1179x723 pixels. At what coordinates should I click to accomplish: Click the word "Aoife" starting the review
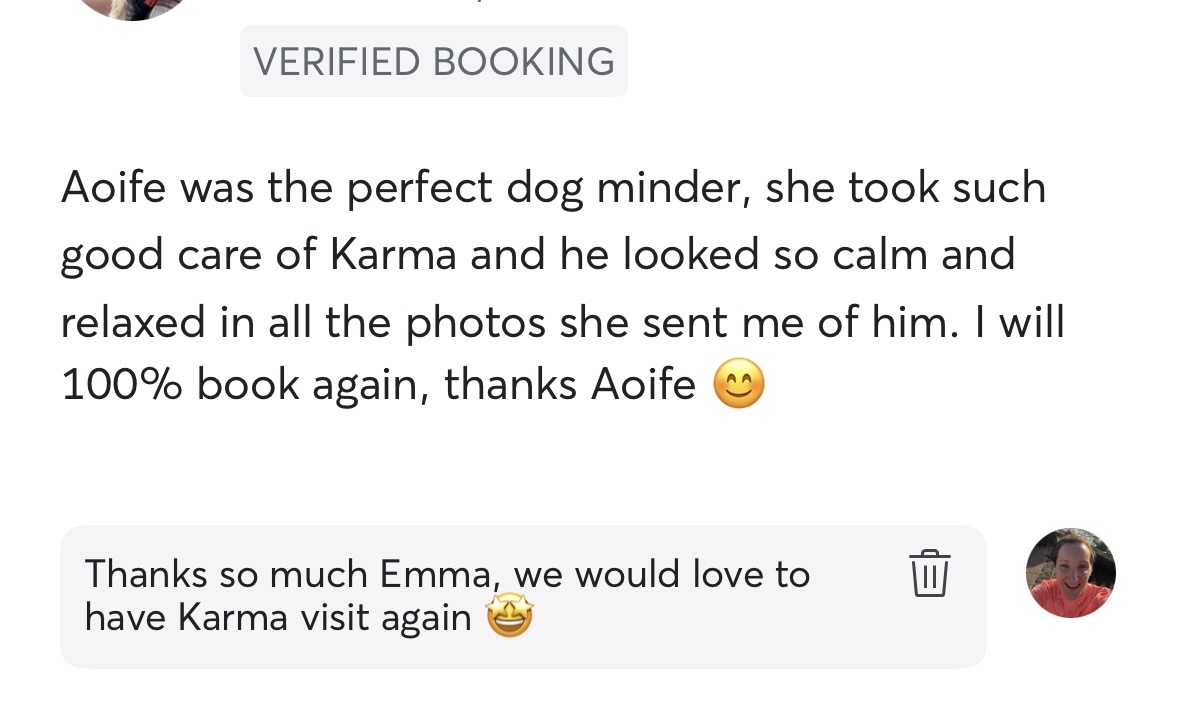(112, 188)
